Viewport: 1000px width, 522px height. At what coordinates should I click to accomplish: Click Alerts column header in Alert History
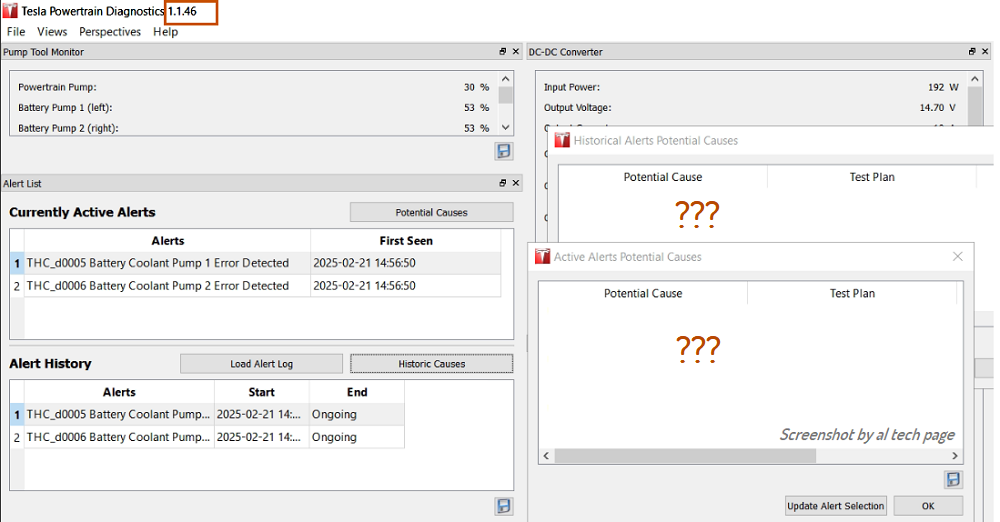click(119, 392)
